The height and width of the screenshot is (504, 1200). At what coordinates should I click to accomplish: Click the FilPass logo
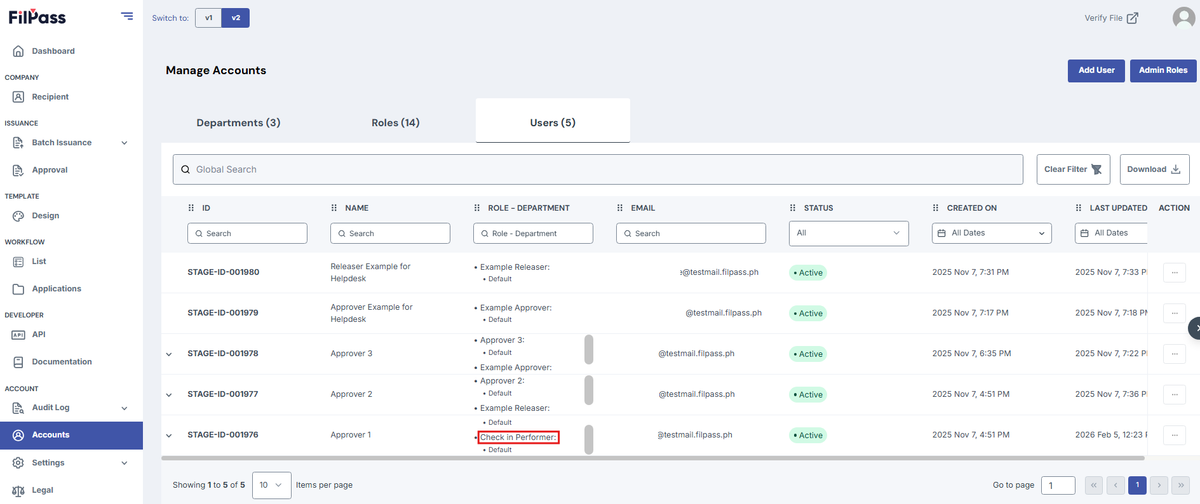(37, 17)
